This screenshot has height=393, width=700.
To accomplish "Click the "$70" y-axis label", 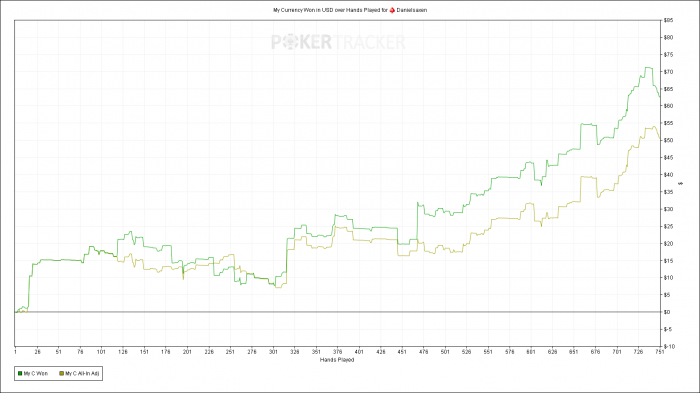I will point(668,72).
